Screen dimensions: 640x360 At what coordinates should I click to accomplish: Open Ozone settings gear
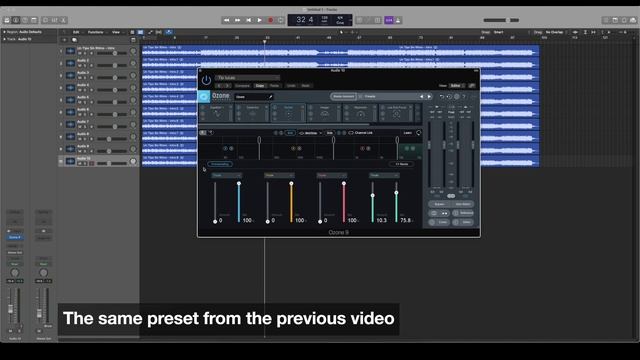[457, 97]
